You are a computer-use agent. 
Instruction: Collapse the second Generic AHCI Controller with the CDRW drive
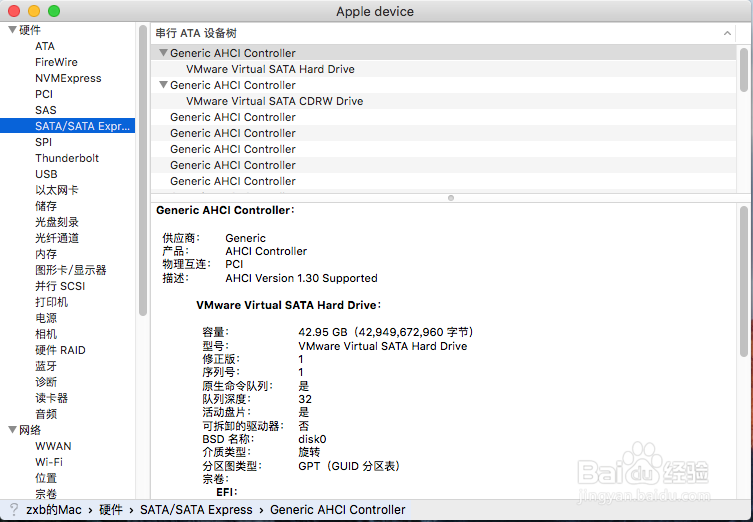click(x=163, y=85)
